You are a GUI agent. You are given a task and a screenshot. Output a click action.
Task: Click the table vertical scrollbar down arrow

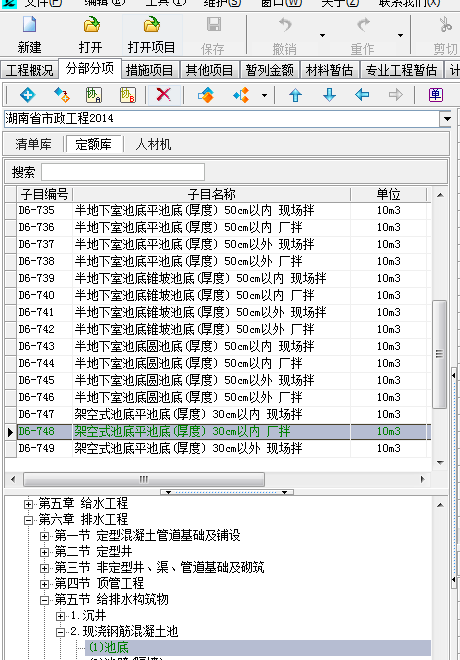pyautogui.click(x=440, y=463)
